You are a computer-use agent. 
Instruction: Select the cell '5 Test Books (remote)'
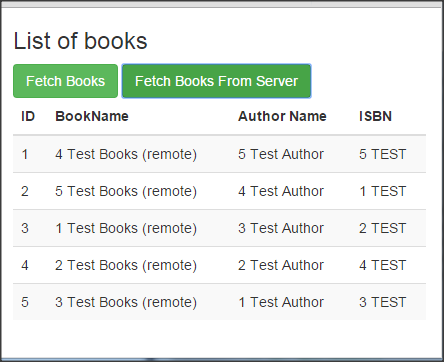126,191
